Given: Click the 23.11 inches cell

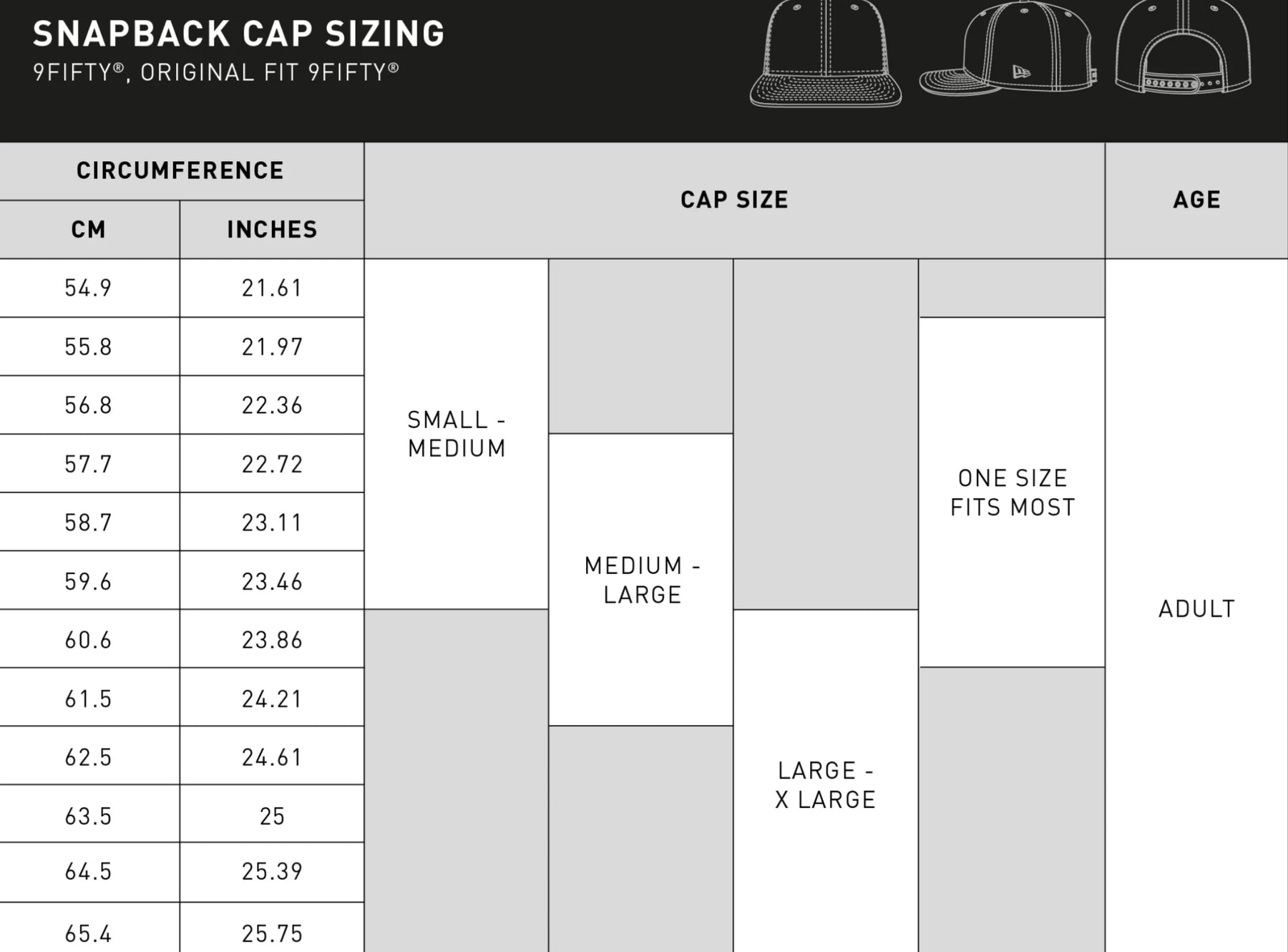Looking at the screenshot, I should coord(272,523).
